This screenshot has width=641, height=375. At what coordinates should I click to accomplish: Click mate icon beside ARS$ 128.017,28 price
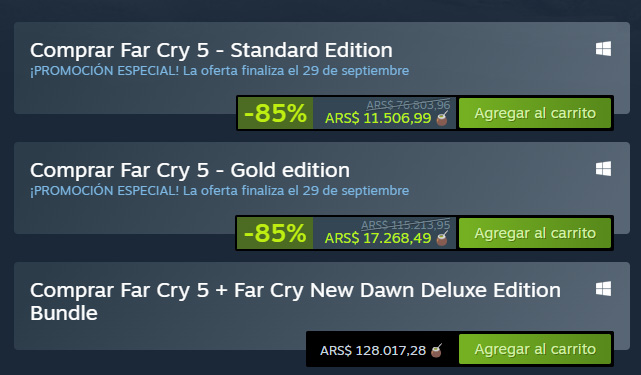(437, 350)
